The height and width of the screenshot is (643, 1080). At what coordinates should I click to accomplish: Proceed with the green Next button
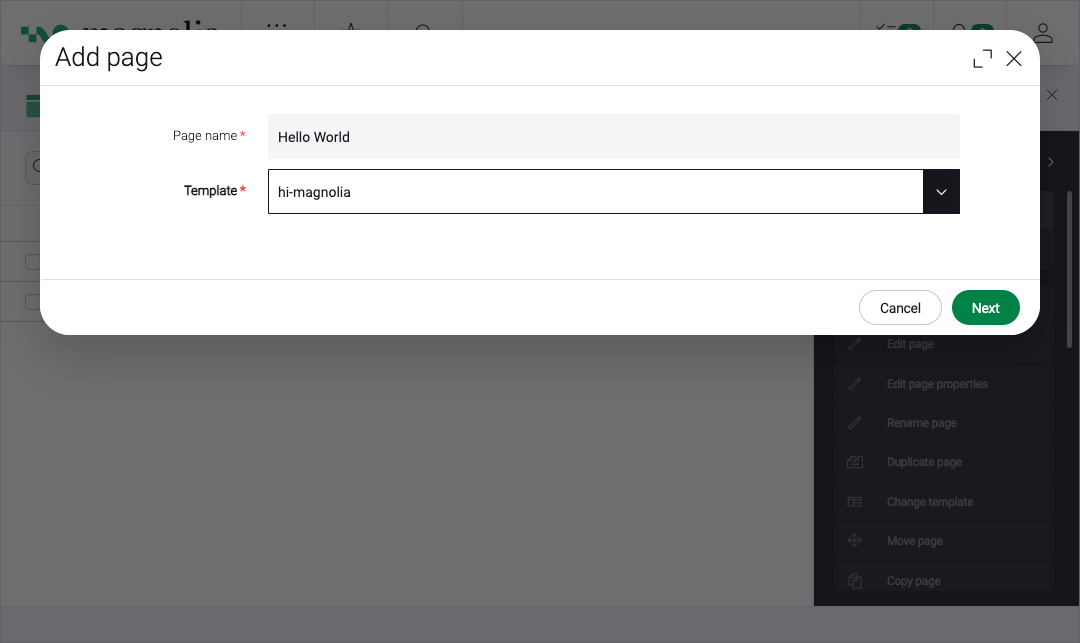click(985, 308)
